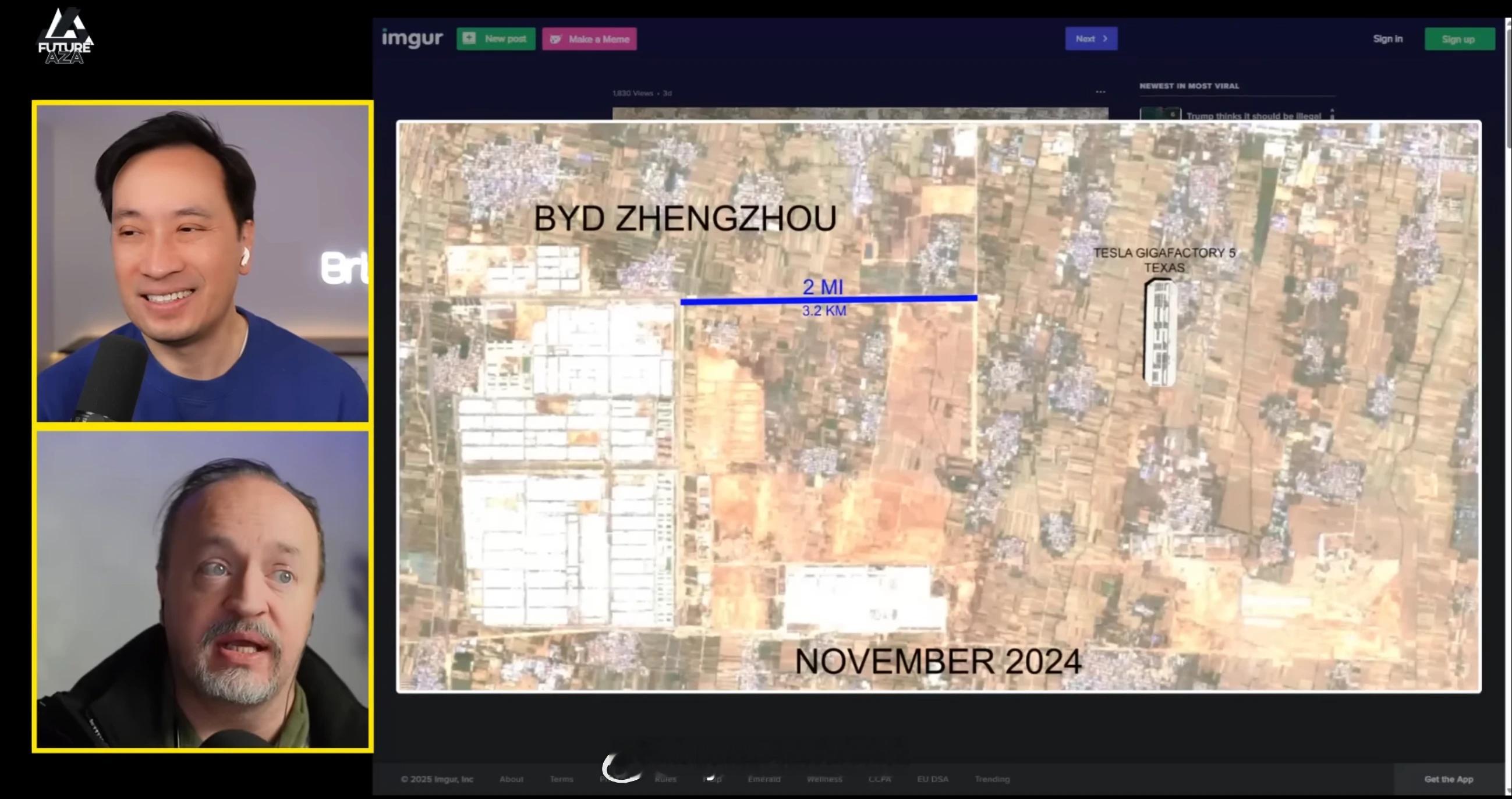Viewport: 1512px width, 799px height.
Task: Click the '© 2025 Imgur, Inc' footer text
Action: pyautogui.click(x=437, y=779)
